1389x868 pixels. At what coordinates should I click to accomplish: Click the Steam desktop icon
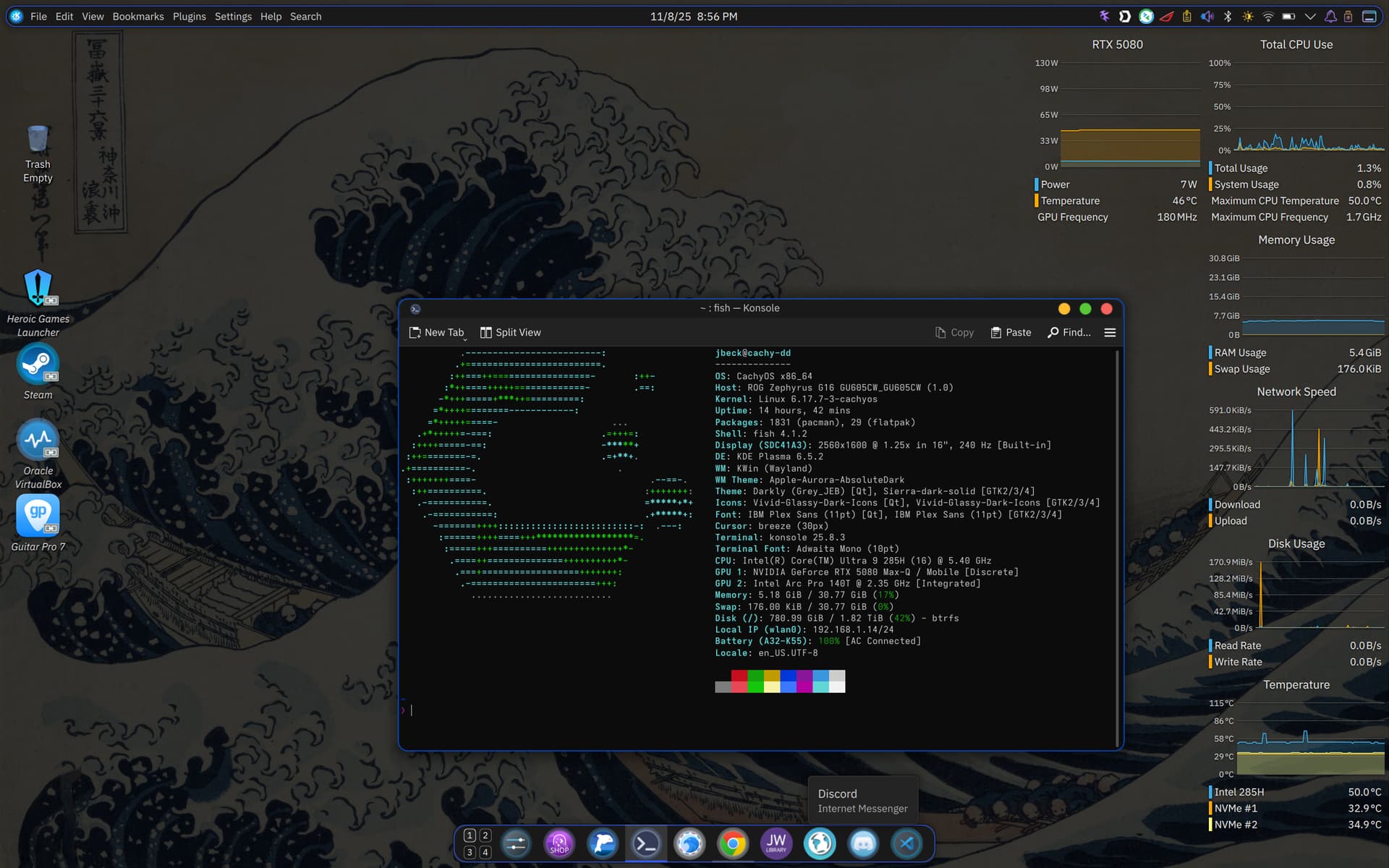(38, 365)
